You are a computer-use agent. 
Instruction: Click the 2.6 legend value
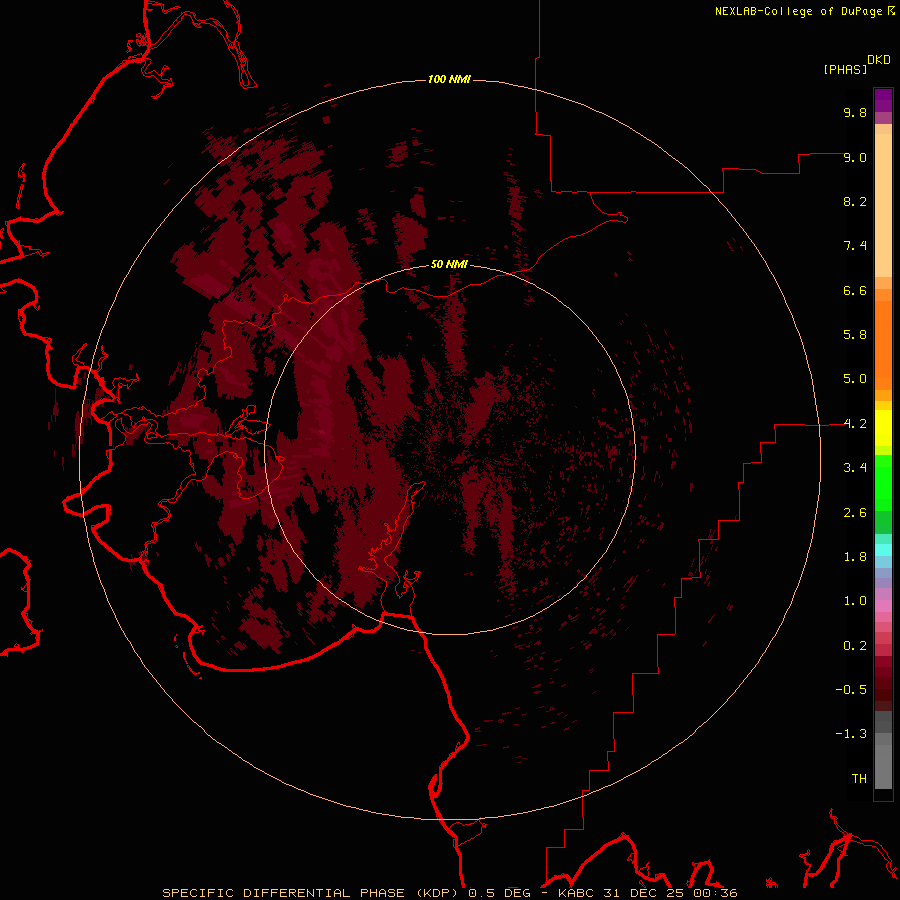pyautogui.click(x=855, y=513)
